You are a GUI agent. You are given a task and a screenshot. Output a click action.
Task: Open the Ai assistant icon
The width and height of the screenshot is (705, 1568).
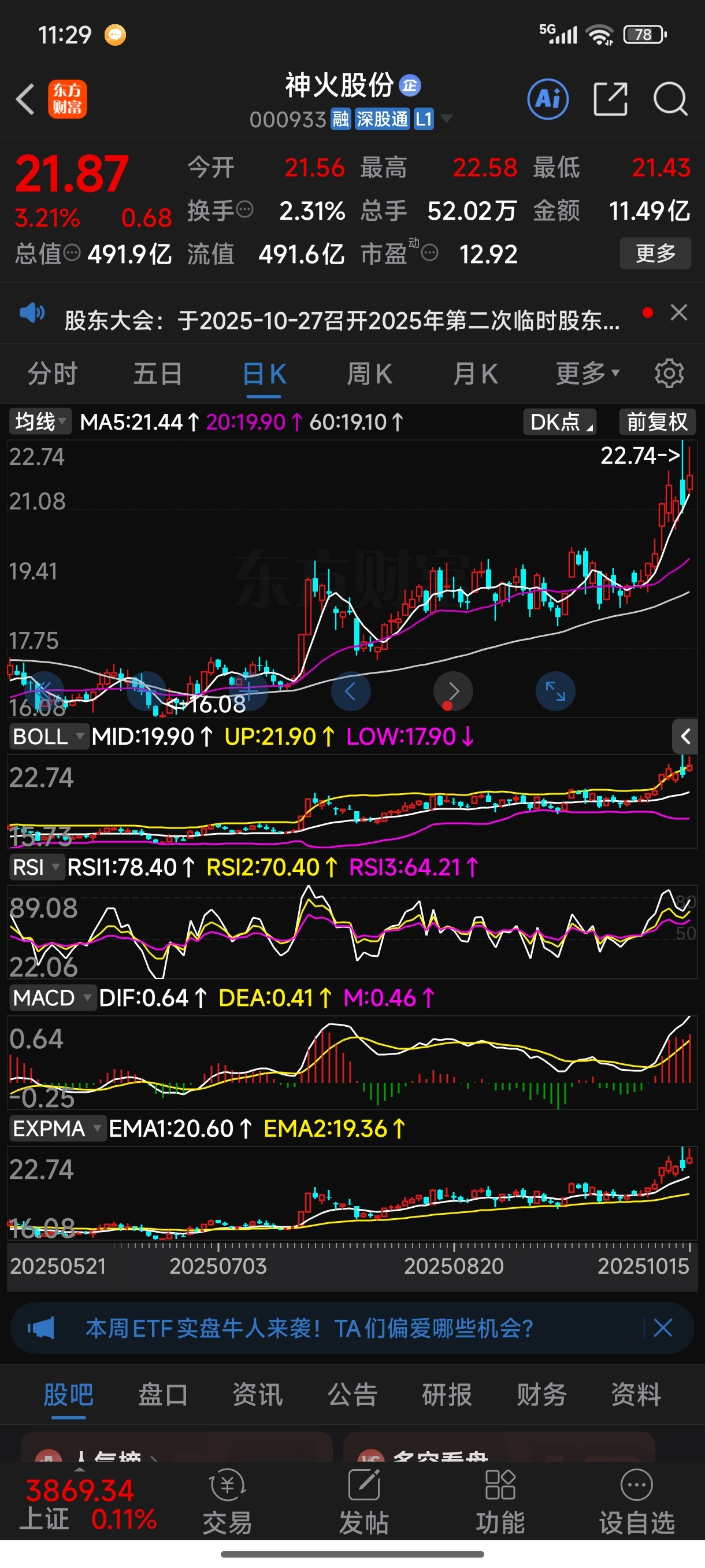pyautogui.click(x=548, y=99)
